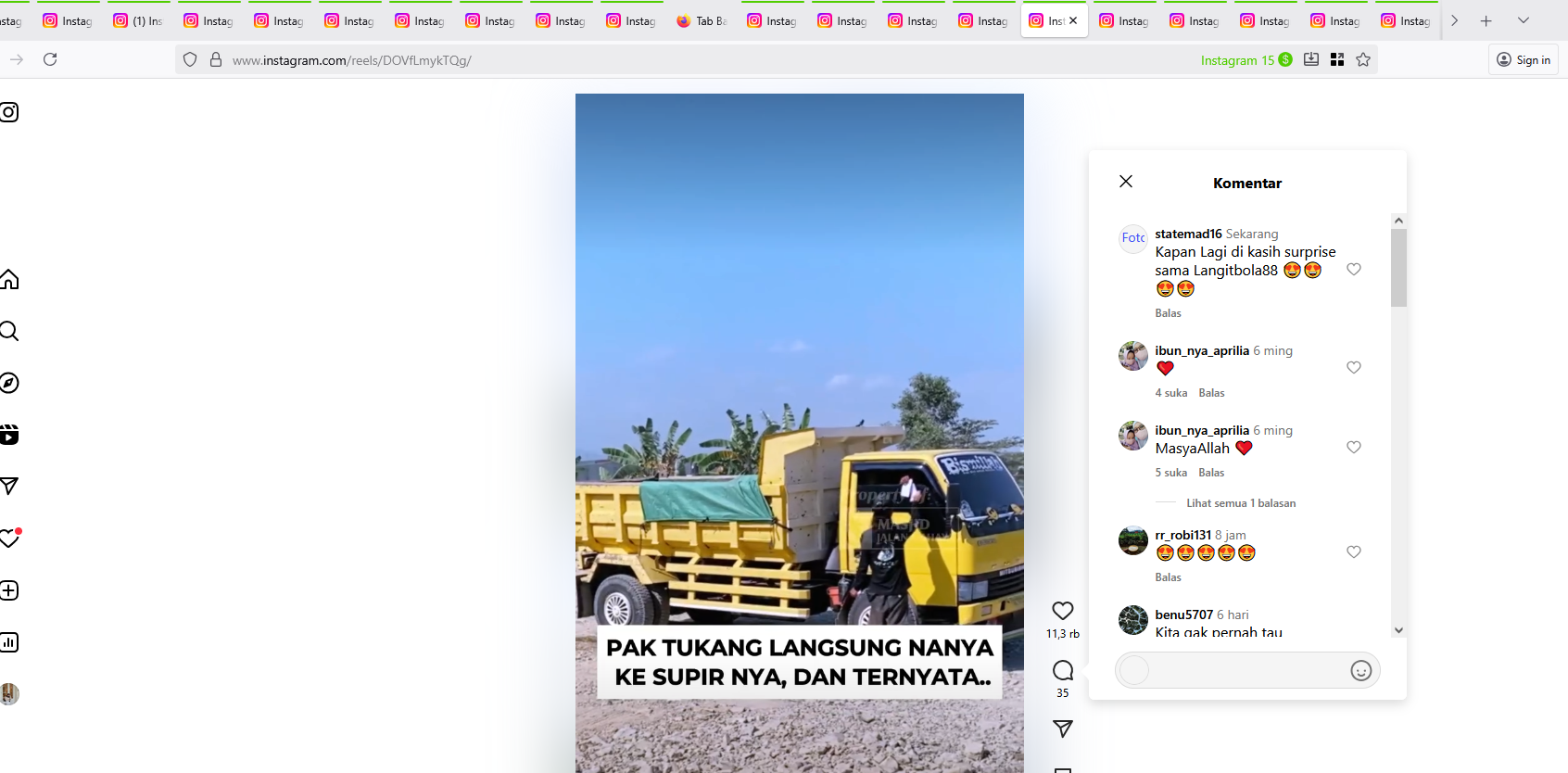
Task: Open Search from the sidebar magnifier icon
Action: tap(9, 331)
